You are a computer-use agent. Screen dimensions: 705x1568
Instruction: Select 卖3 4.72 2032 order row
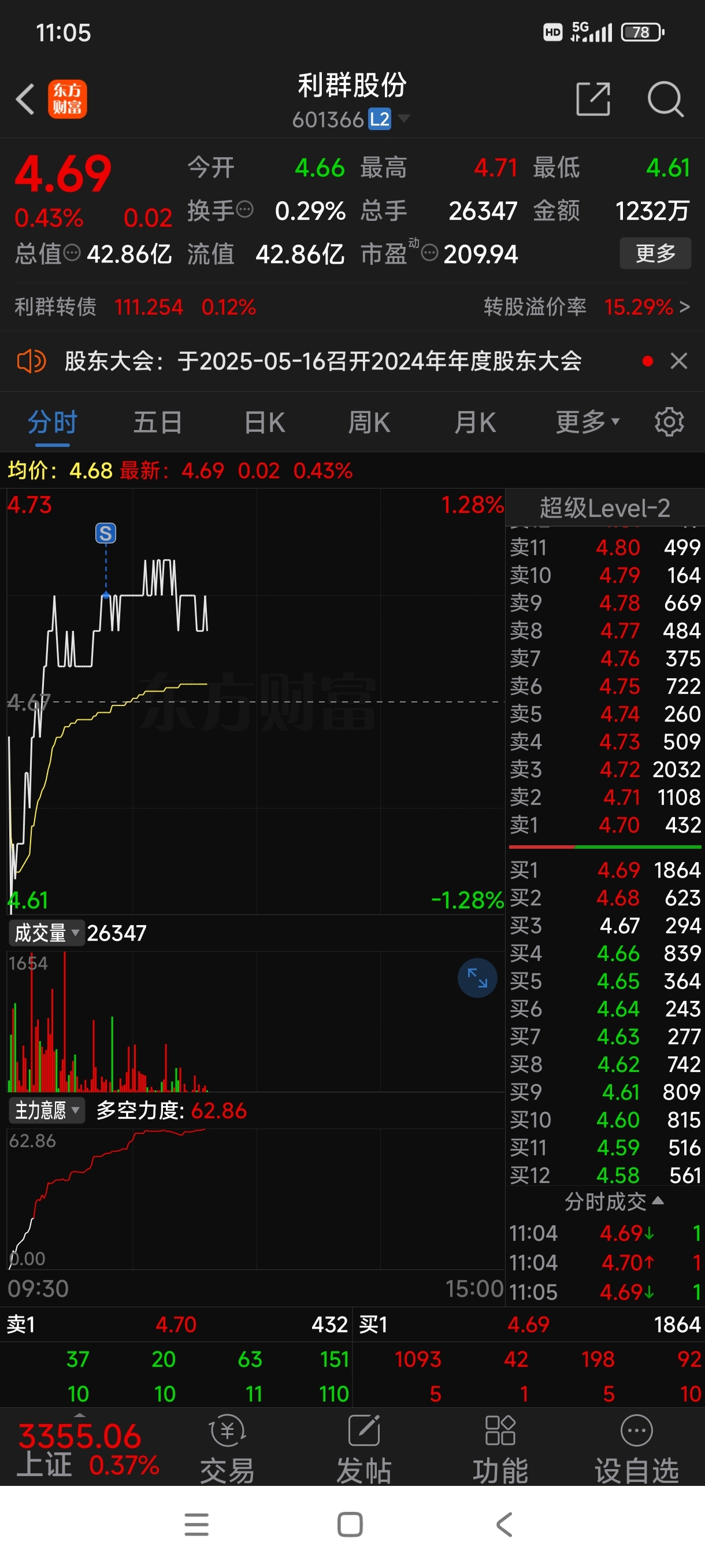pos(605,770)
